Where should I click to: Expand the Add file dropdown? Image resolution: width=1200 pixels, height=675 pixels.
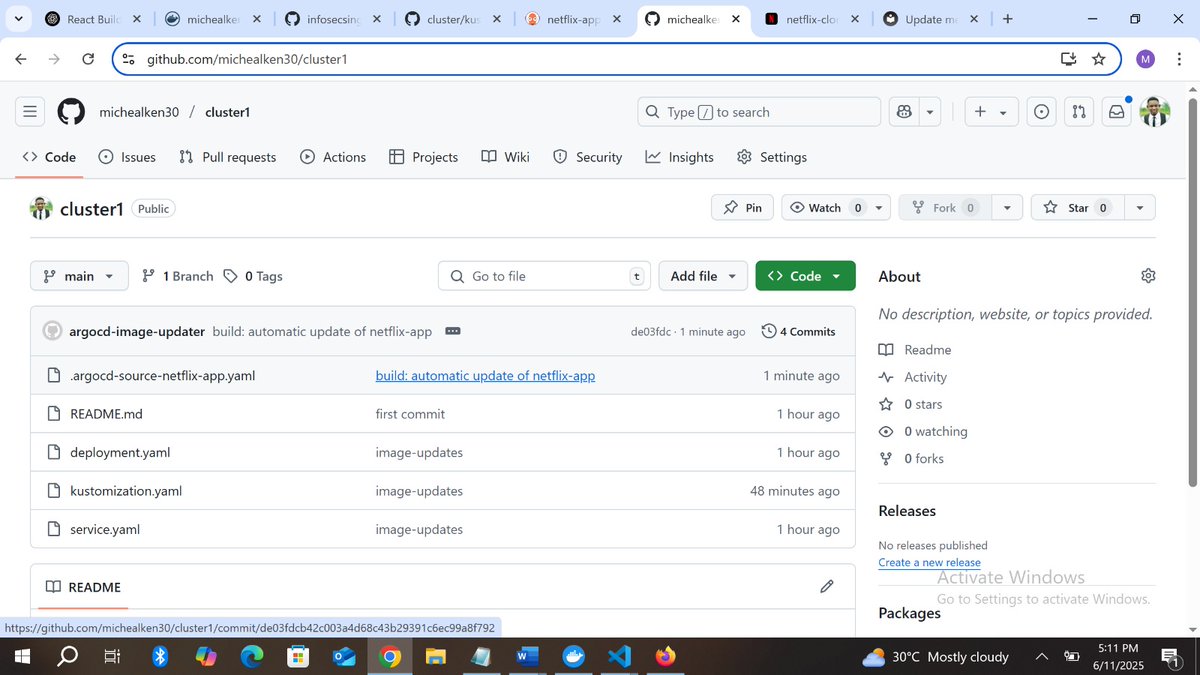click(703, 276)
